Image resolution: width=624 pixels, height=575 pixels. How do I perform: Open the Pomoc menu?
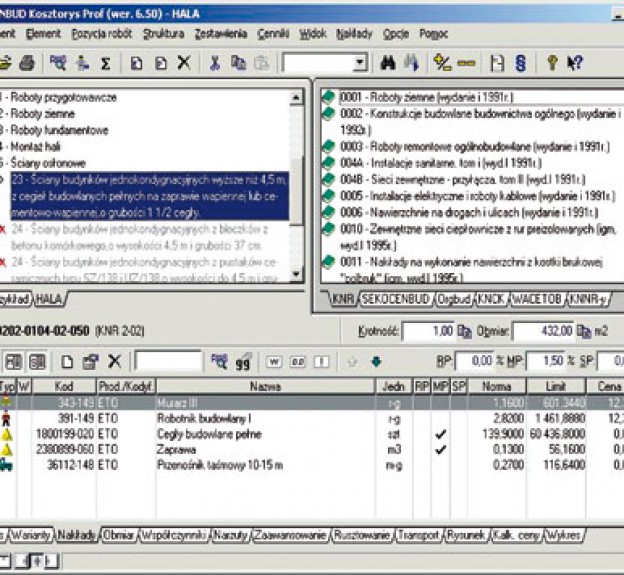434,34
